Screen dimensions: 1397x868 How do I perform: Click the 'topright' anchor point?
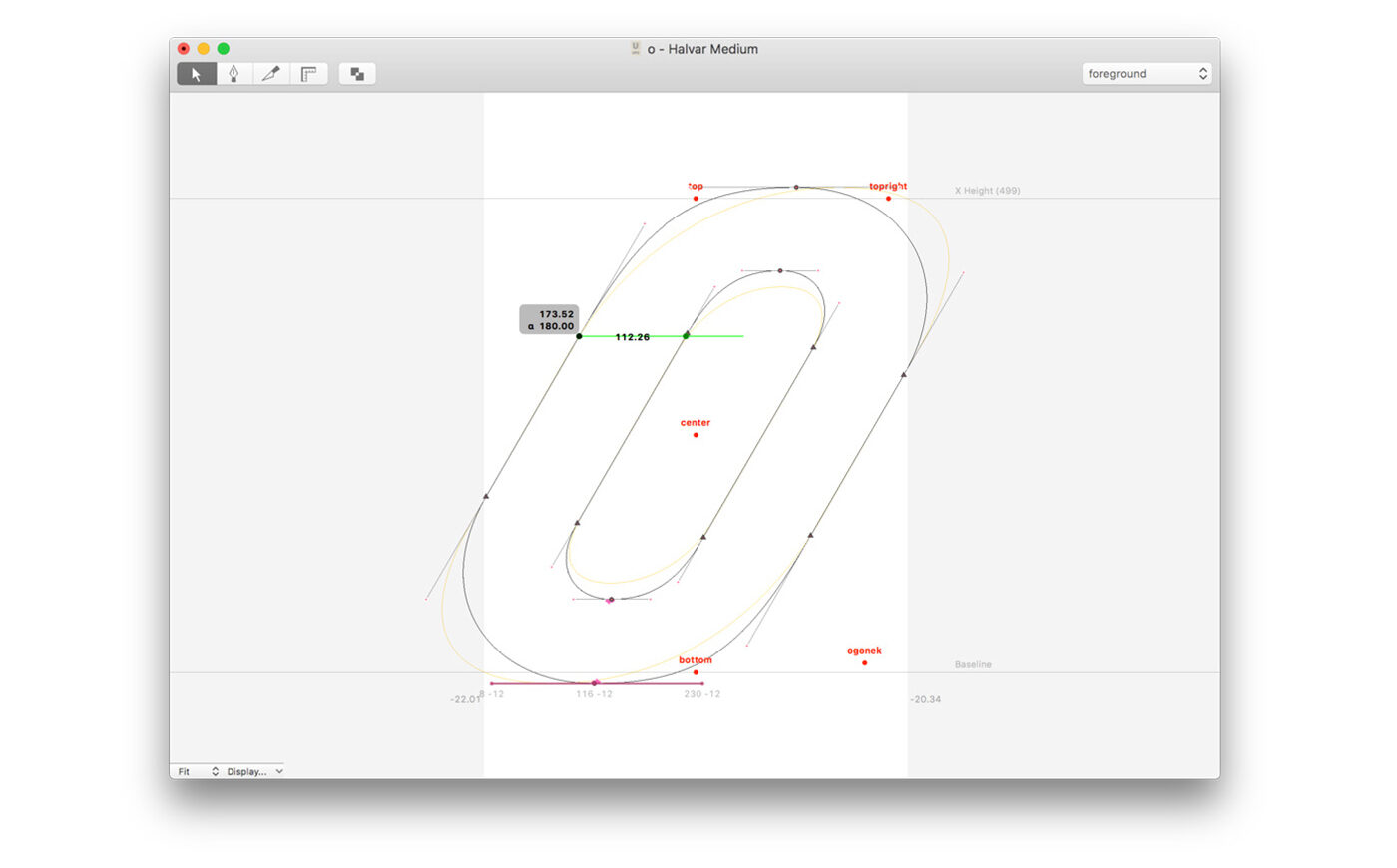click(888, 198)
